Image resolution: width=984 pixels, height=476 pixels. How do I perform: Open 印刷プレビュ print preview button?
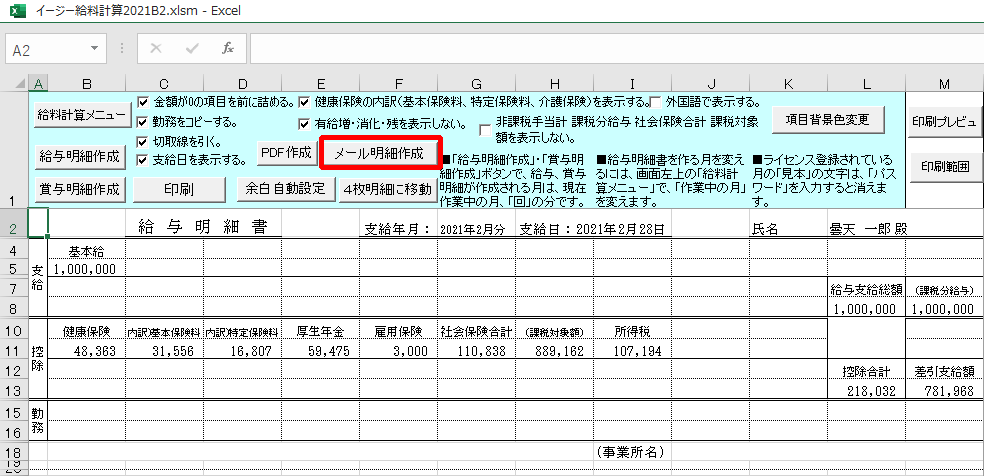(x=945, y=121)
